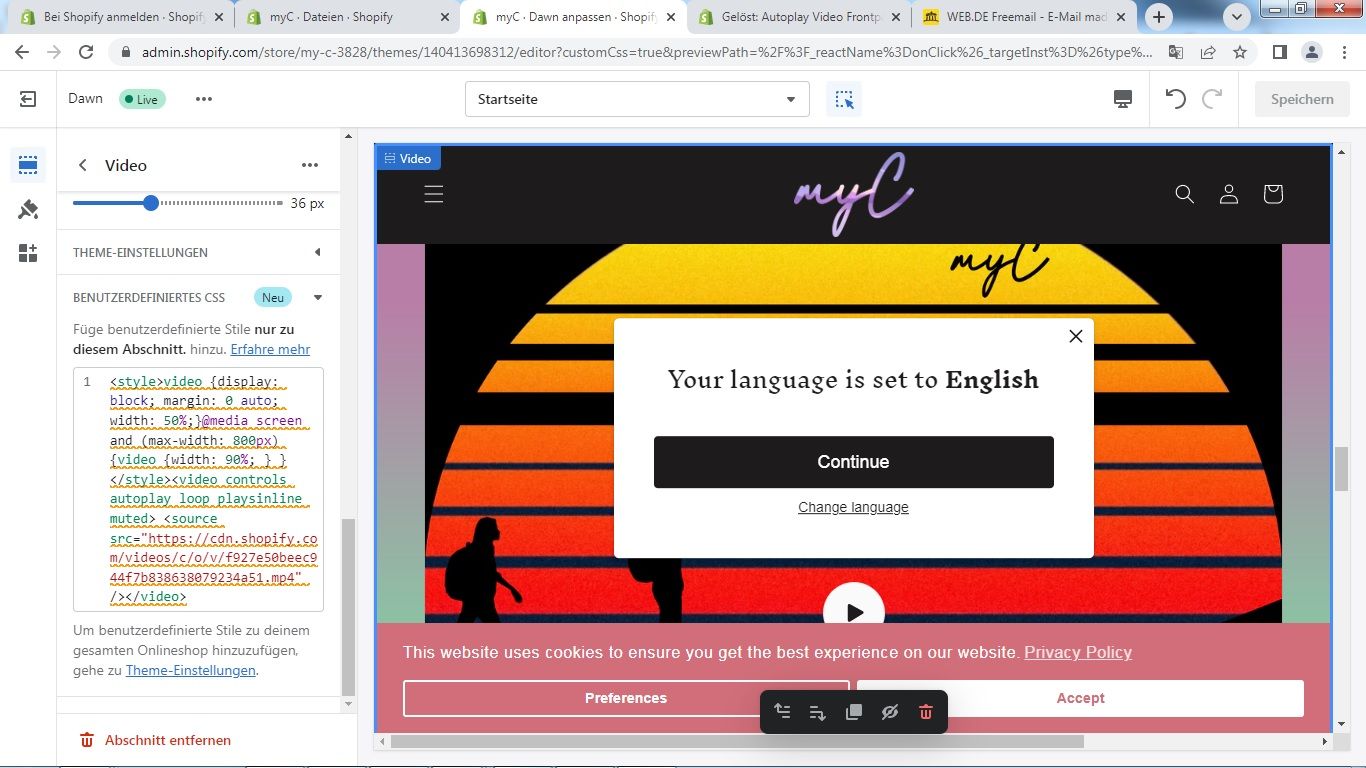Bookmark this page with the star

click(1240, 53)
